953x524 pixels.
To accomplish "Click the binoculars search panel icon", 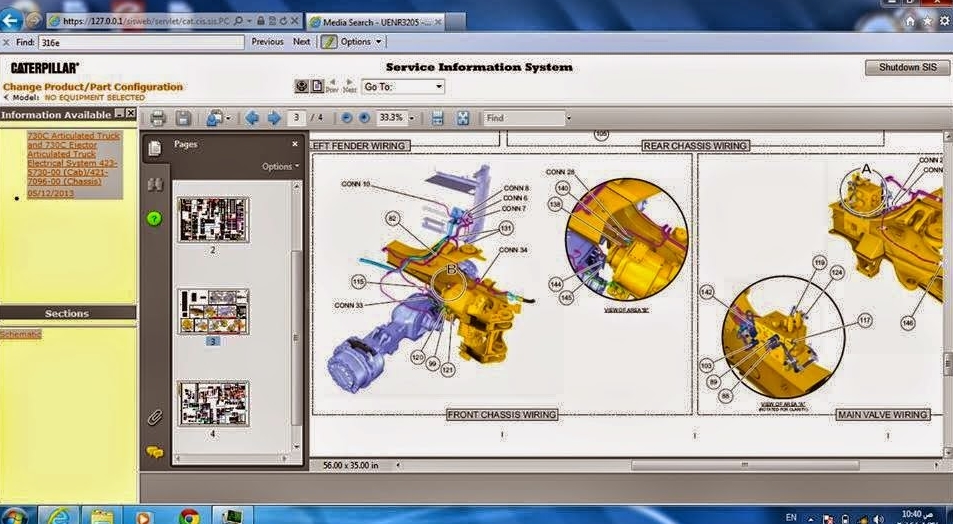I will coord(154,185).
